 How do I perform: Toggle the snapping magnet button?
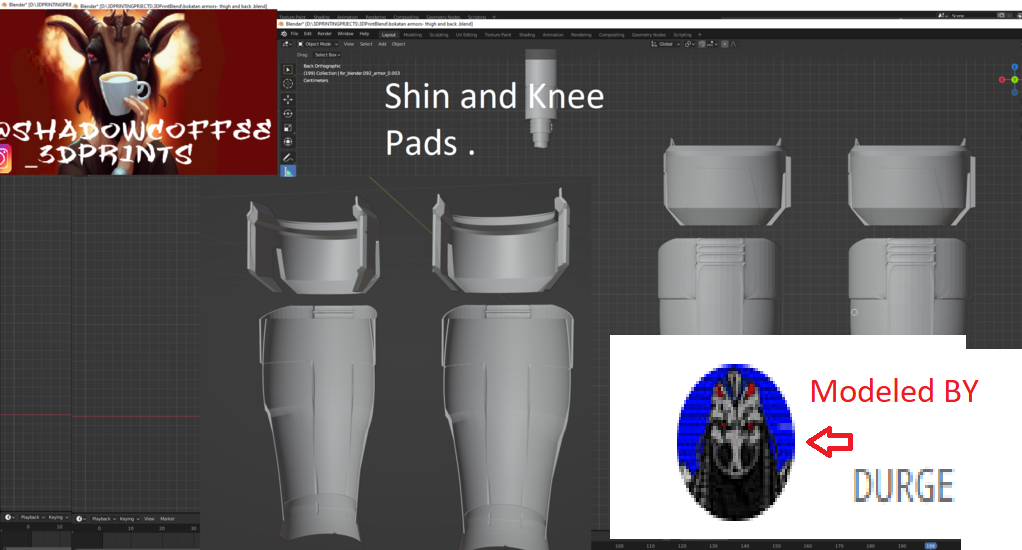click(702, 44)
